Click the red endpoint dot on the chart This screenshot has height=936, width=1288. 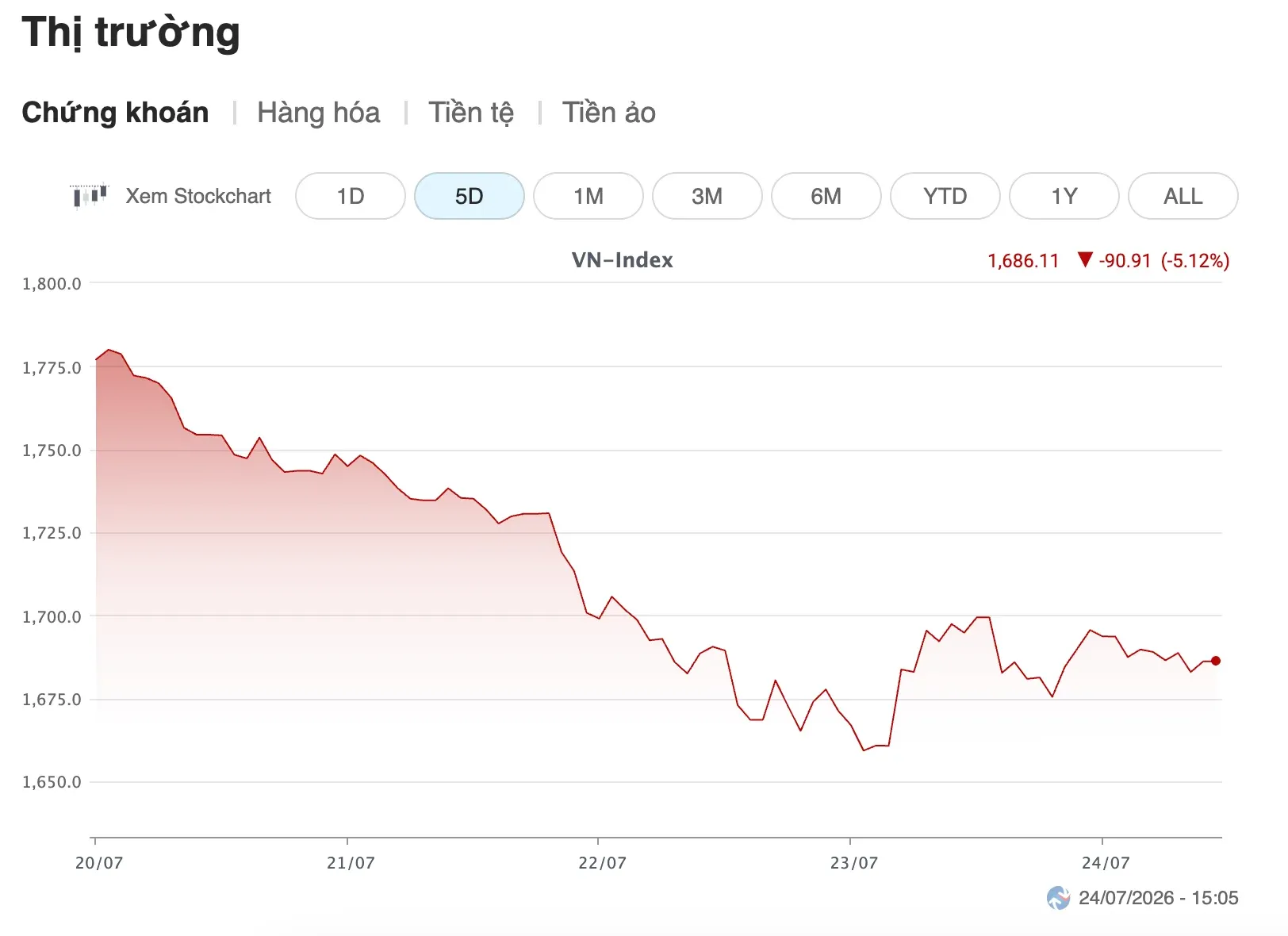[x=1216, y=661]
